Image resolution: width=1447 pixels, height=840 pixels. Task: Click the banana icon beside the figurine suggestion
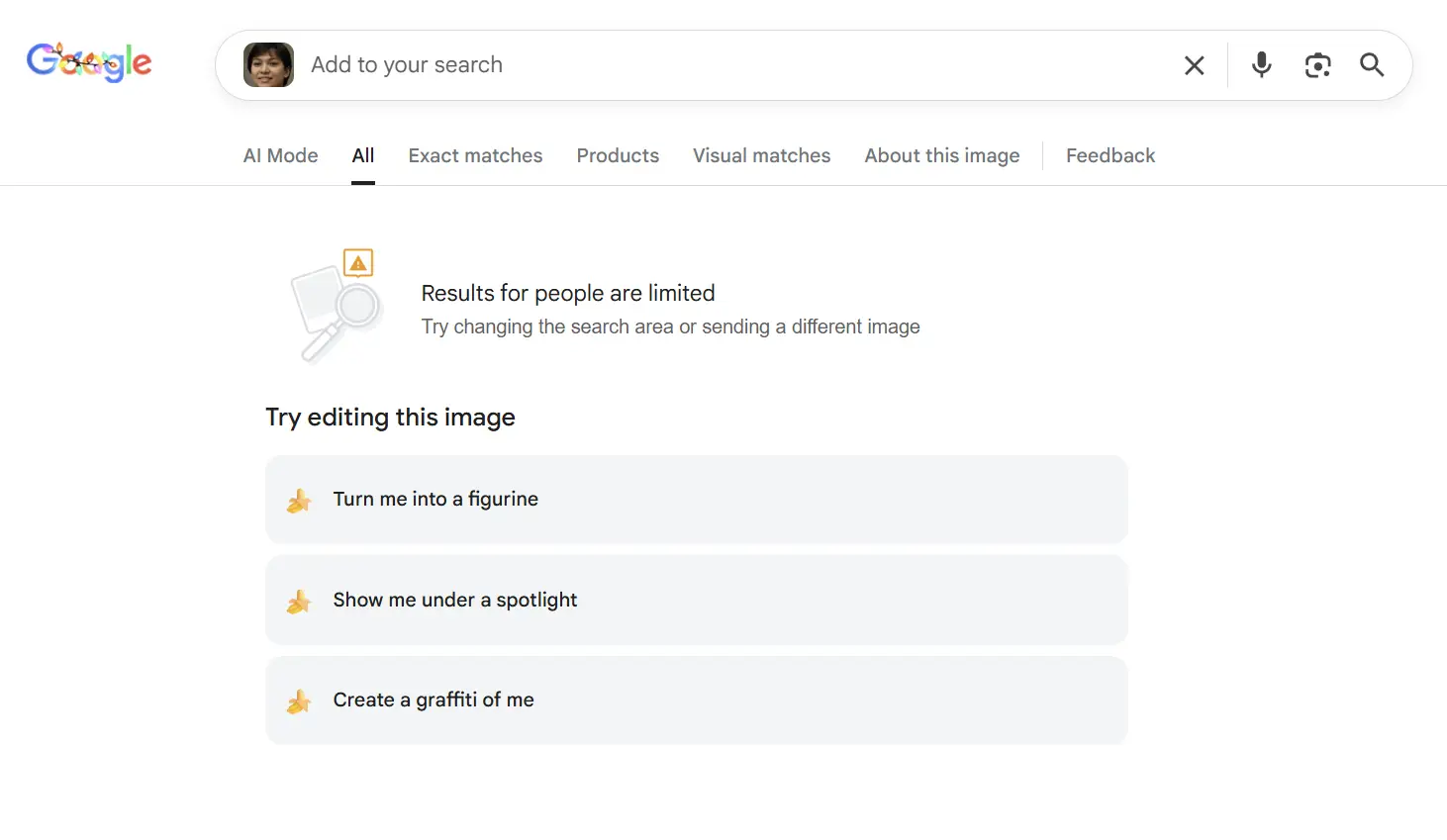[299, 502]
